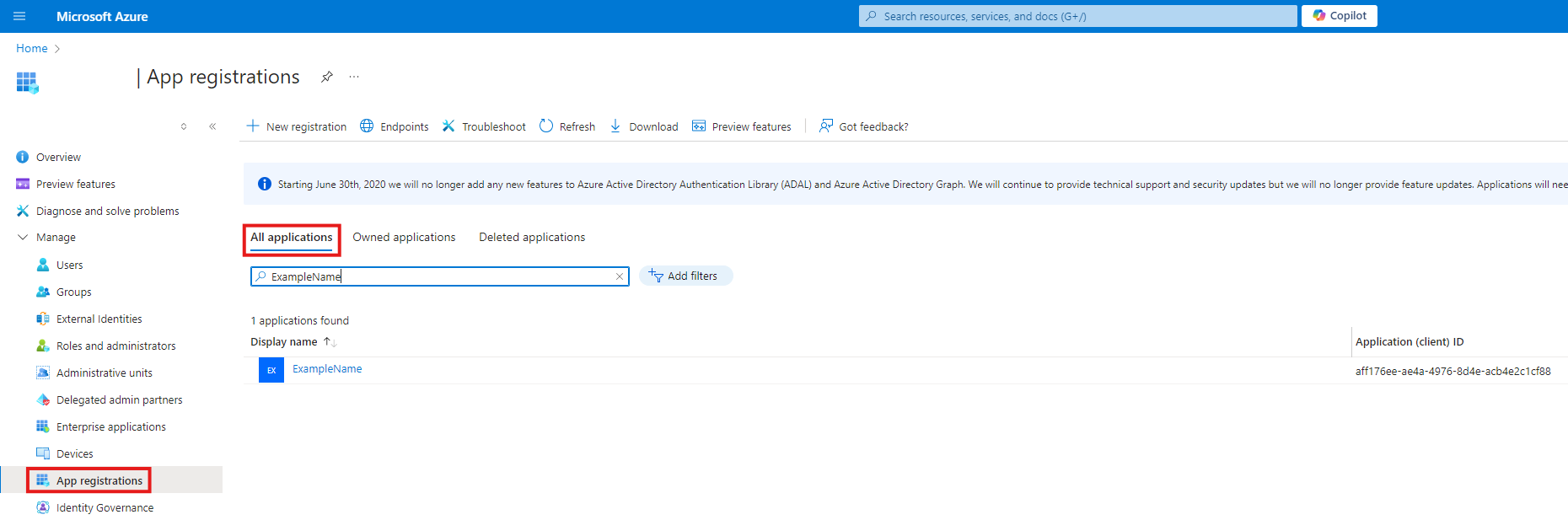Click the circular Refresh icon
1568x520 pixels.
coord(546,126)
